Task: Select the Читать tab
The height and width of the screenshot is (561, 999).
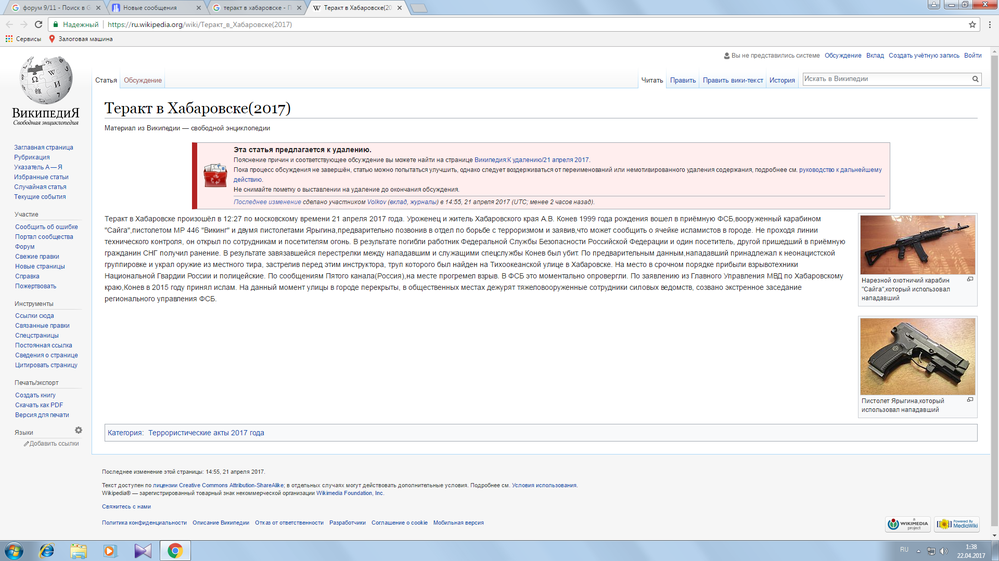Action: [x=652, y=80]
